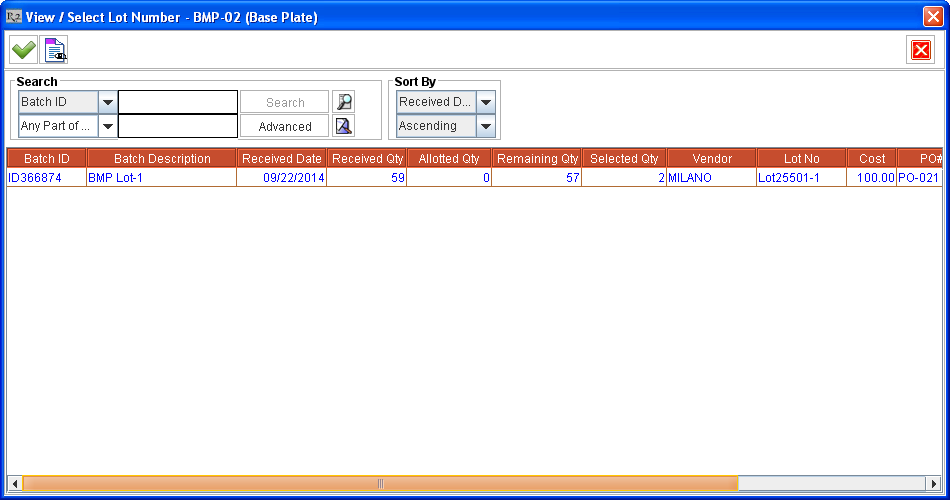
Task: Click the Allotted Qty column header
Action: pyautogui.click(x=449, y=159)
